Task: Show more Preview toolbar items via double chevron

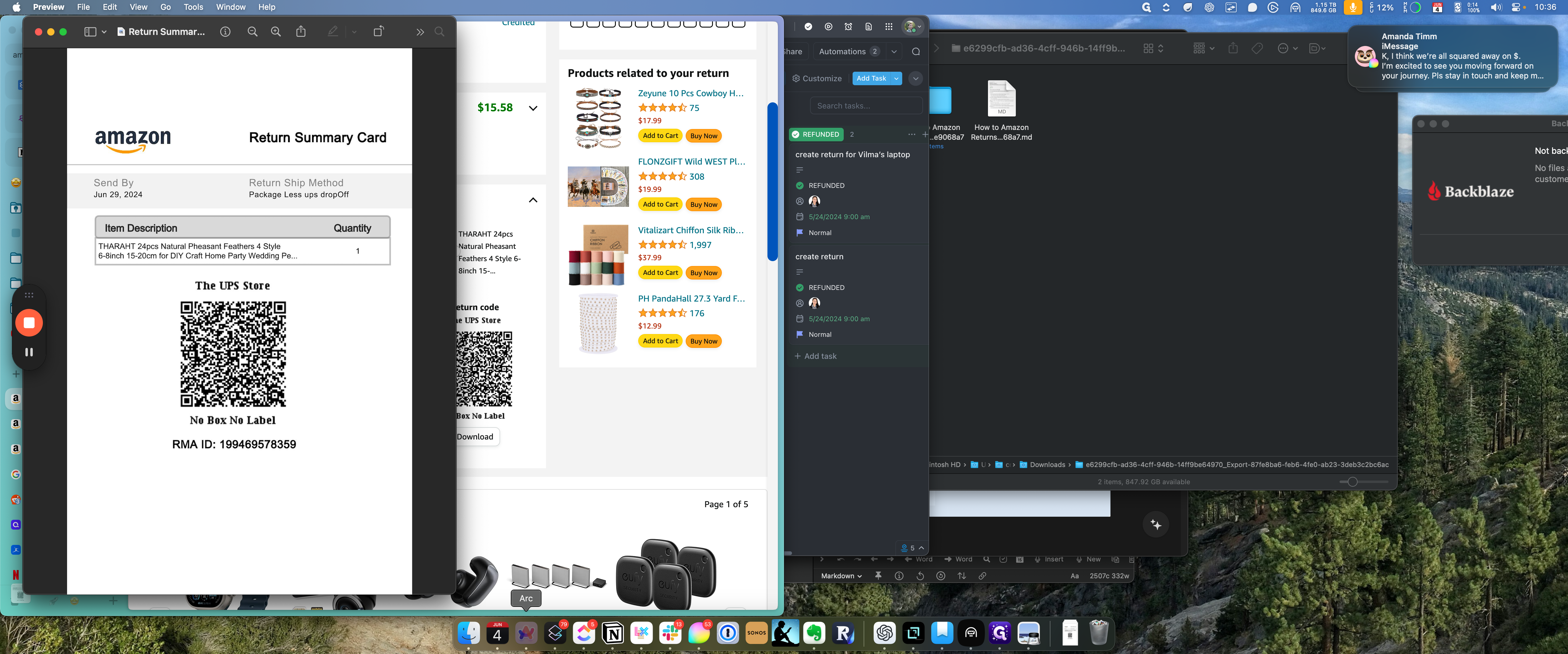Action: (x=420, y=32)
